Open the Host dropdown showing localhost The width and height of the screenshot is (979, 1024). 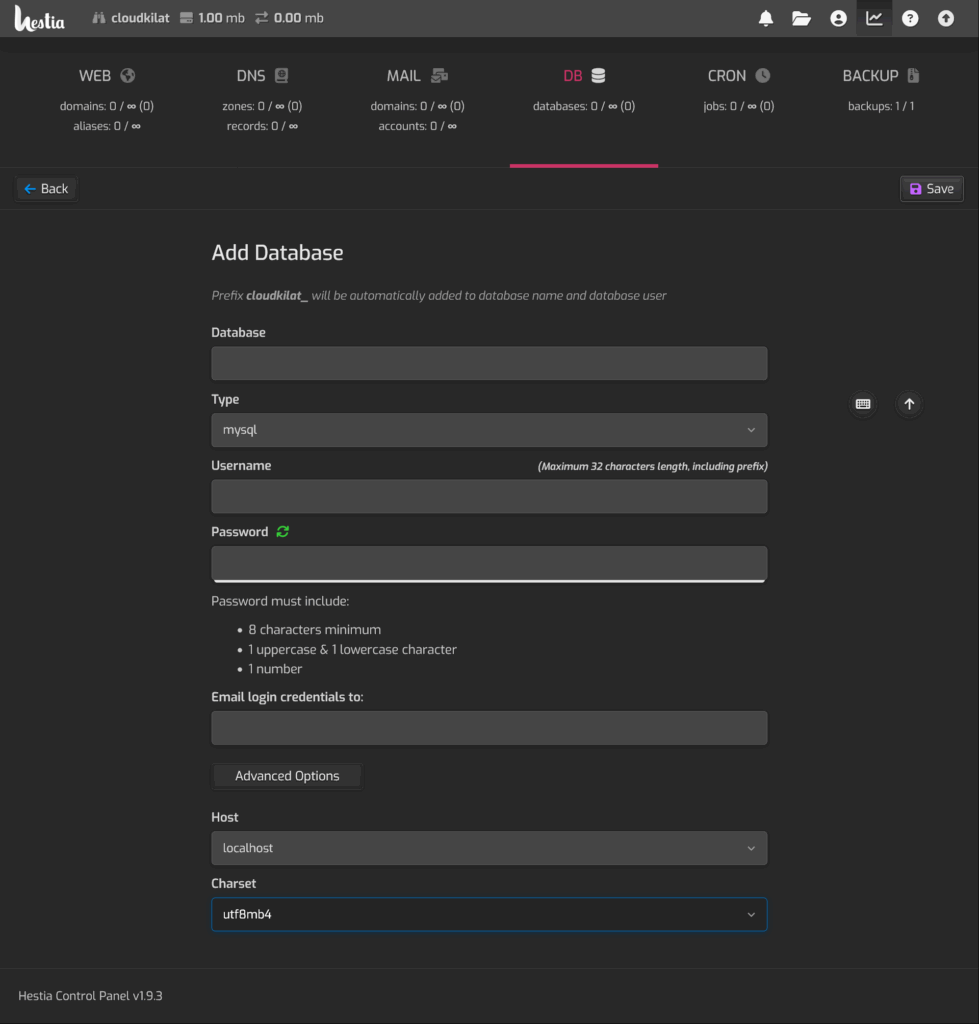489,848
